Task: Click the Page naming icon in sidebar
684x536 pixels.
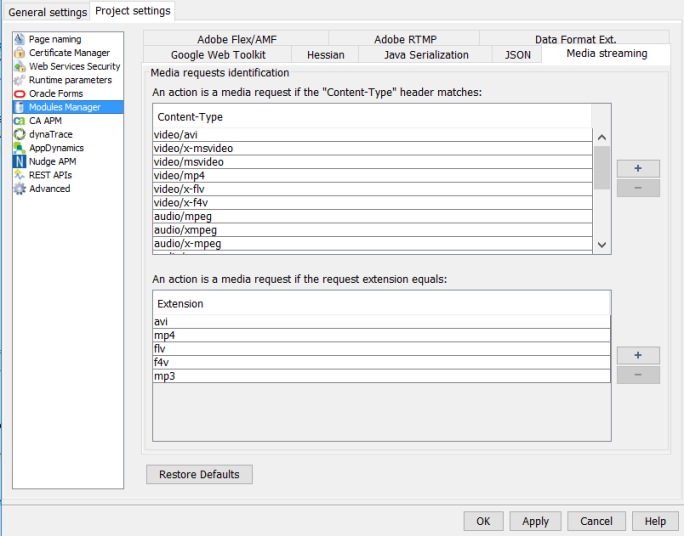Action: [x=20, y=39]
